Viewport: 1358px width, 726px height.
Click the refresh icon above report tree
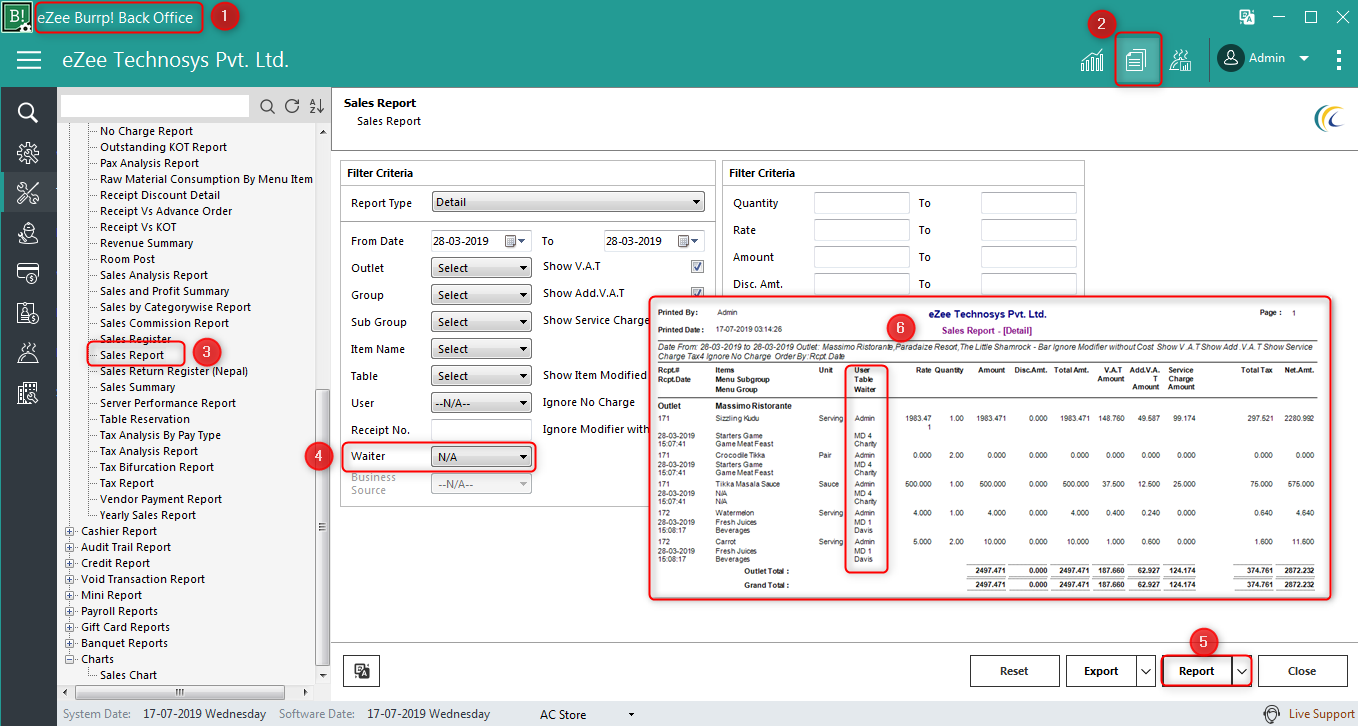(x=292, y=107)
